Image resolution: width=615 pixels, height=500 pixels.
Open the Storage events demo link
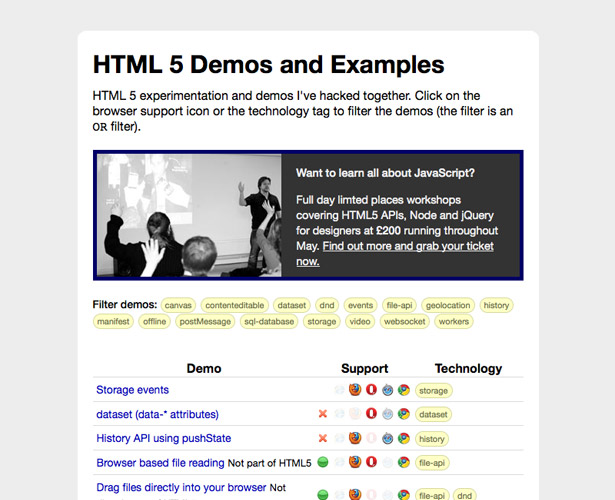point(133,390)
